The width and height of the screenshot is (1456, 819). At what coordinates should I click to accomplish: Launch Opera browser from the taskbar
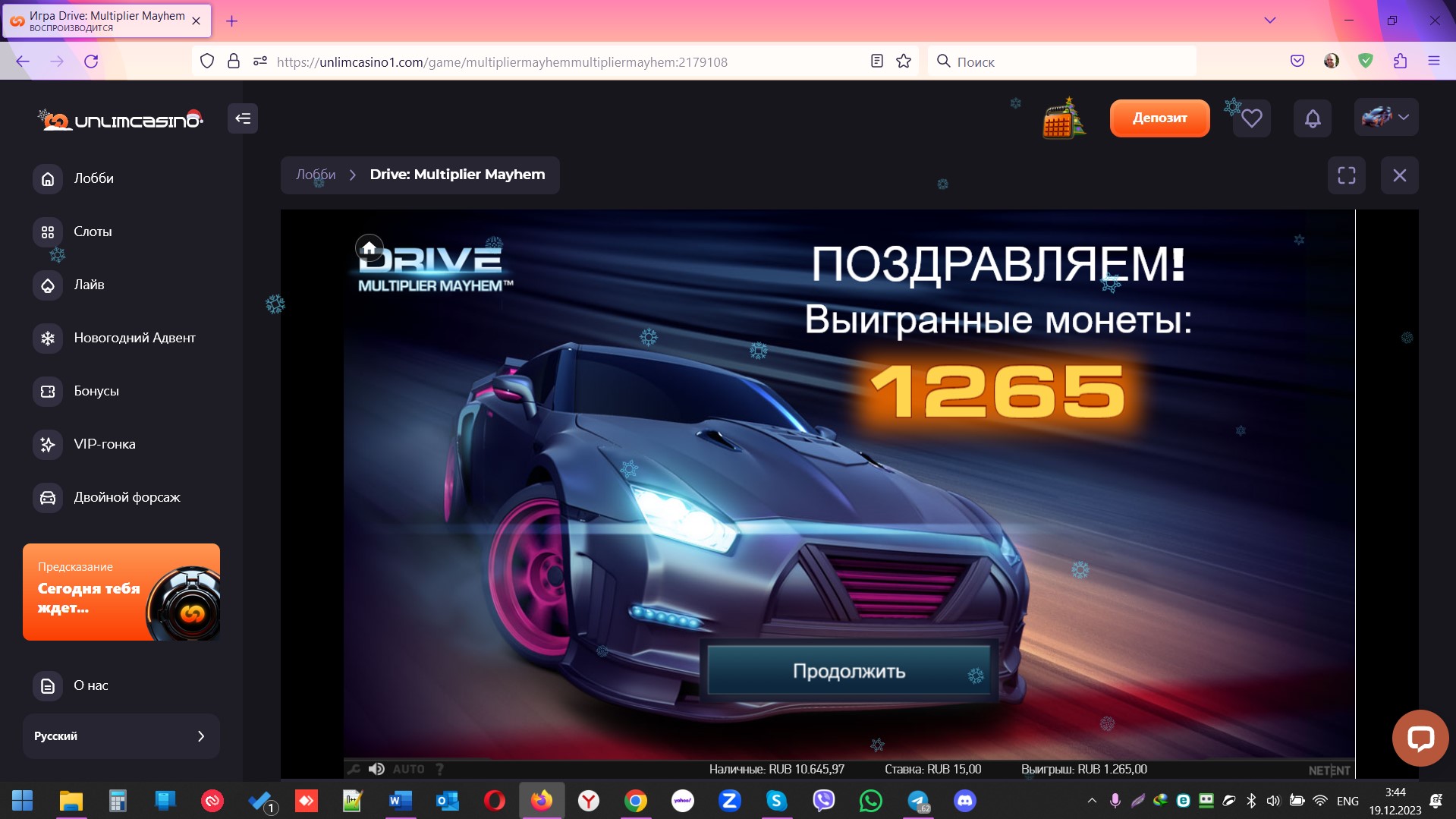click(x=494, y=801)
